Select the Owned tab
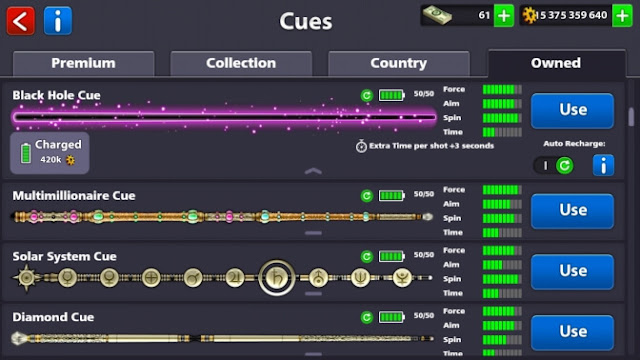 [x=556, y=63]
